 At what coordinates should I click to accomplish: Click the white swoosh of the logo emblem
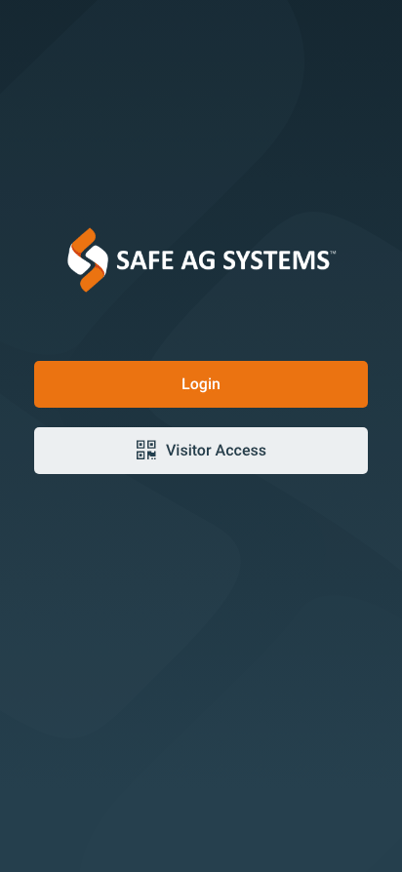click(x=87, y=260)
